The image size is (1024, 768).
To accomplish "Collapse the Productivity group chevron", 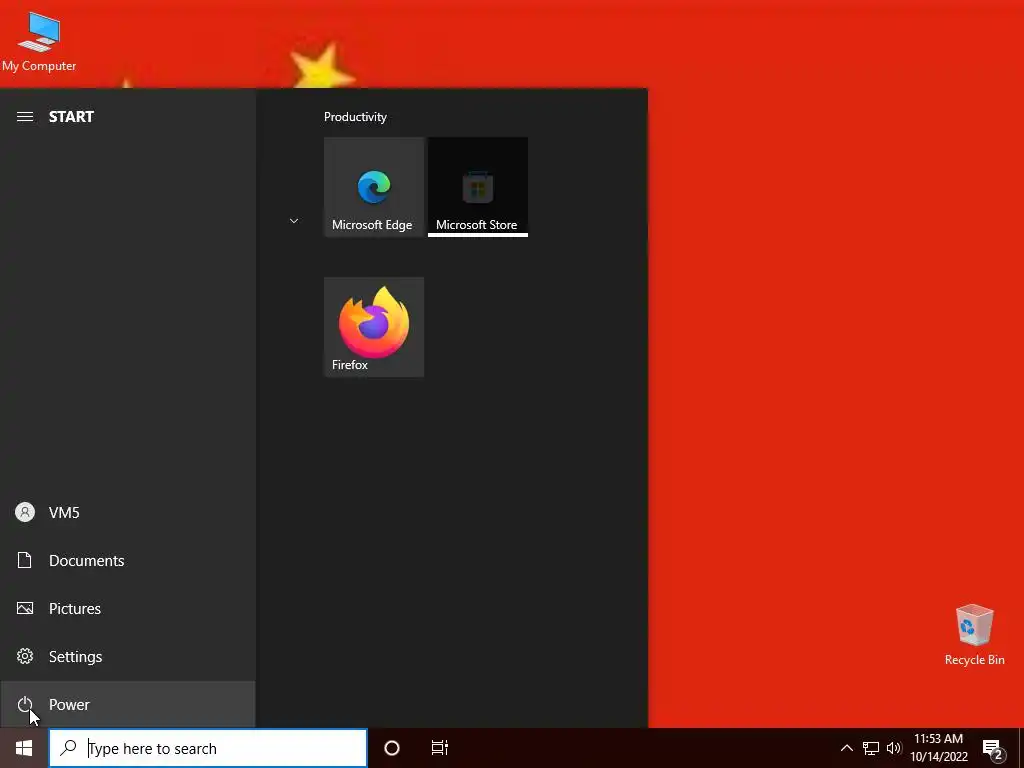I will point(294,221).
